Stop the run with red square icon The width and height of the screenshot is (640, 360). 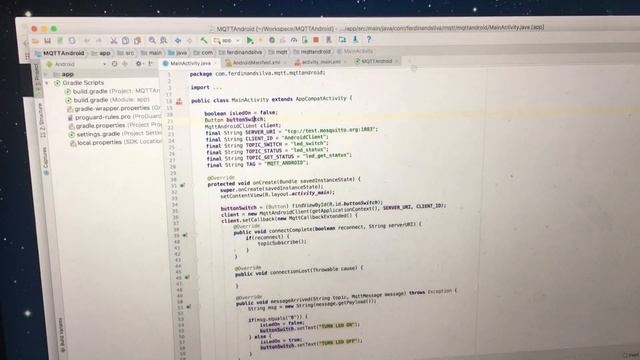pos(316,40)
